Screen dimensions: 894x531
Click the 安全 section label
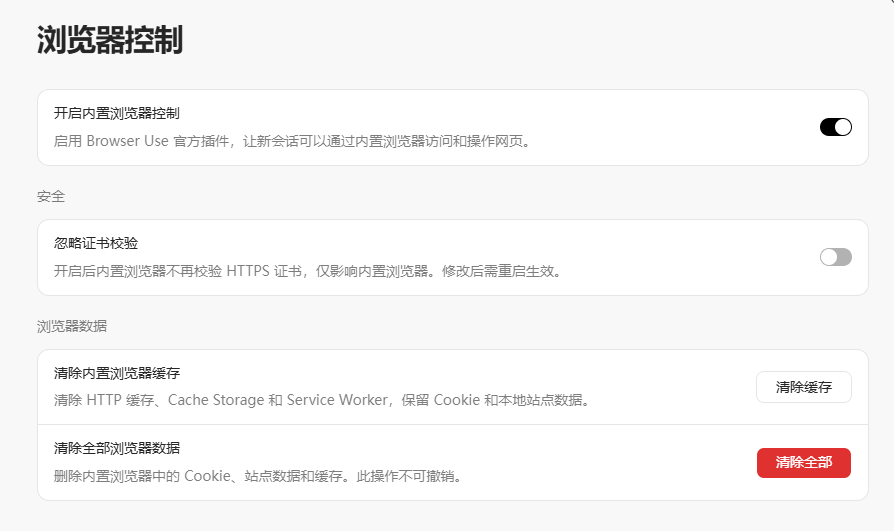tap(51, 196)
